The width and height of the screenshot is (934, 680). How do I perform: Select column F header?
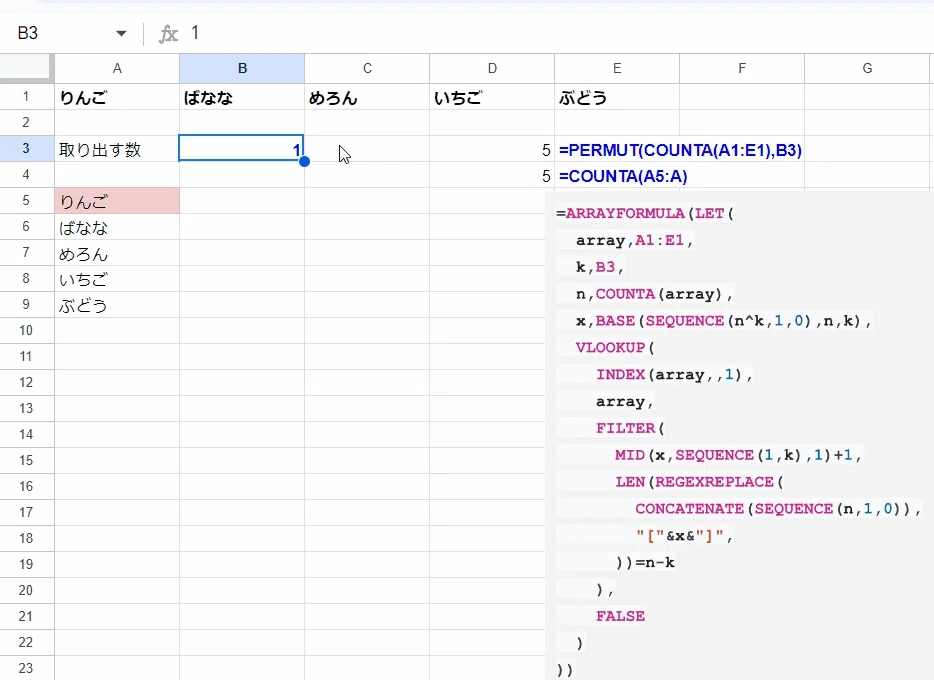click(x=742, y=68)
